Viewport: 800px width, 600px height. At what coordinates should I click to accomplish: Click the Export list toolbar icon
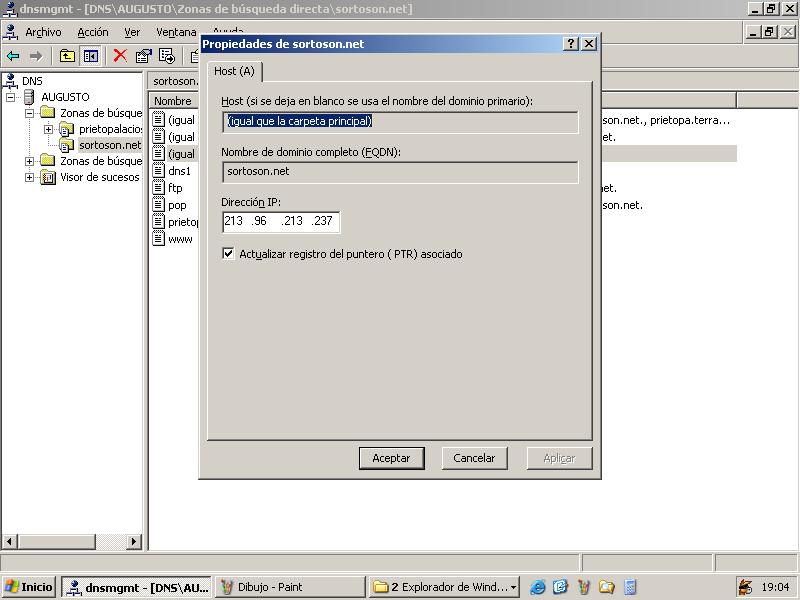(x=167, y=56)
